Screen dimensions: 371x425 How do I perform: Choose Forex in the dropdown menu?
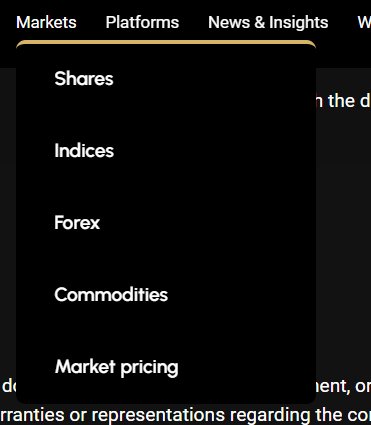tap(77, 222)
